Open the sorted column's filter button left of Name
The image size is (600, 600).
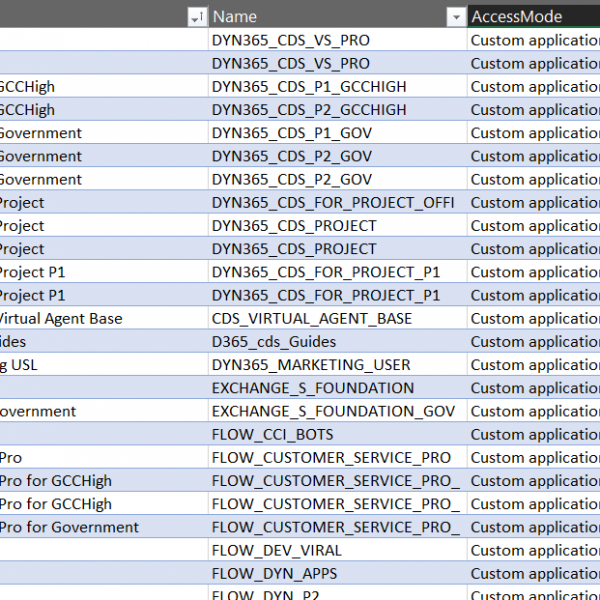click(197, 16)
